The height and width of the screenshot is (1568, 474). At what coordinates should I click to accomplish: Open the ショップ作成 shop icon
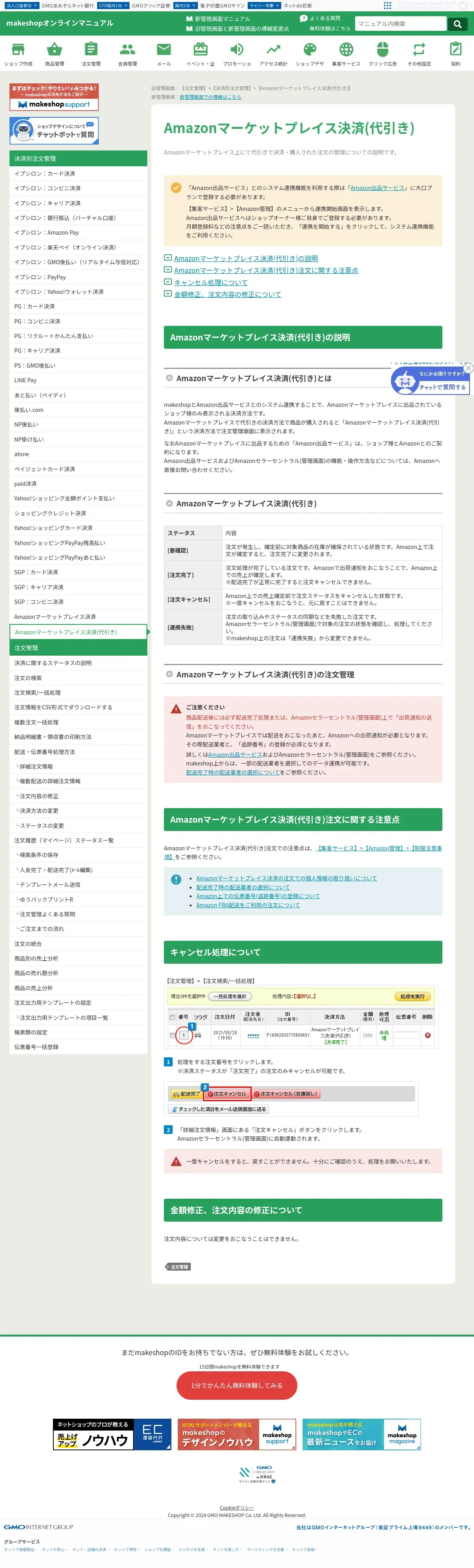point(18,49)
